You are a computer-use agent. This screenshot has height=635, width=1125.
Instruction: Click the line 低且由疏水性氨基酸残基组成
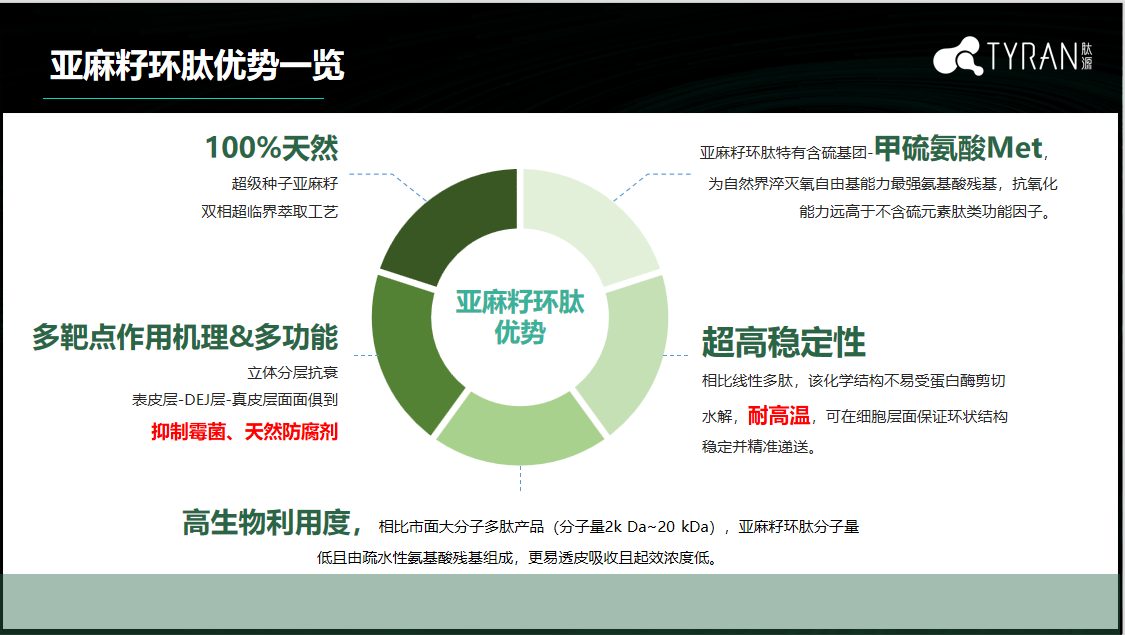coord(416,558)
